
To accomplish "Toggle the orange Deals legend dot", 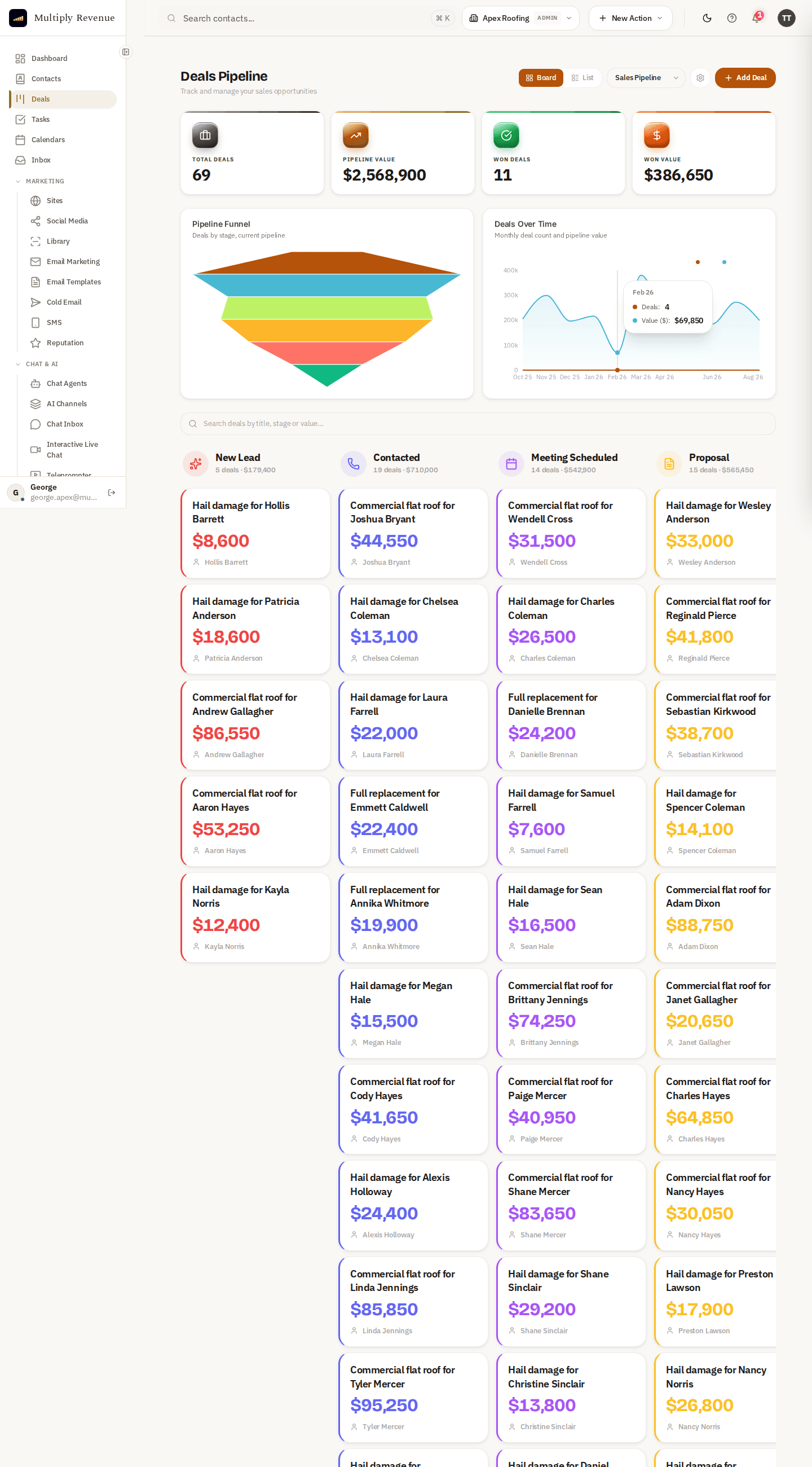I will pos(698,262).
